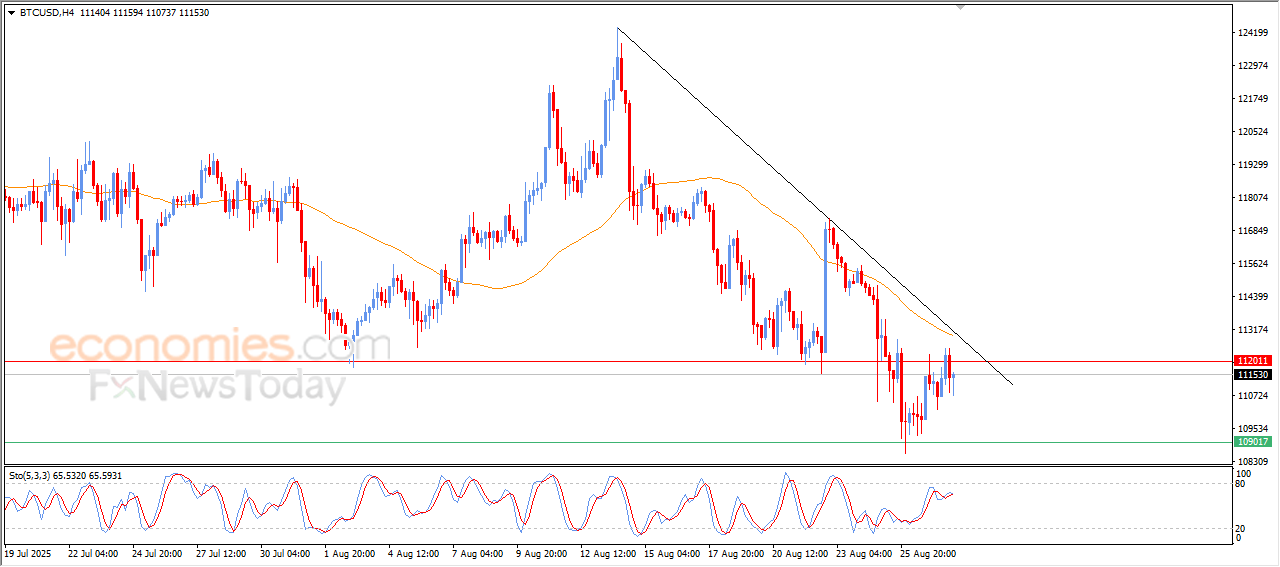The width and height of the screenshot is (1280, 567).
Task: Click the 4 Aug 12:00 time label
Action: click(x=413, y=552)
